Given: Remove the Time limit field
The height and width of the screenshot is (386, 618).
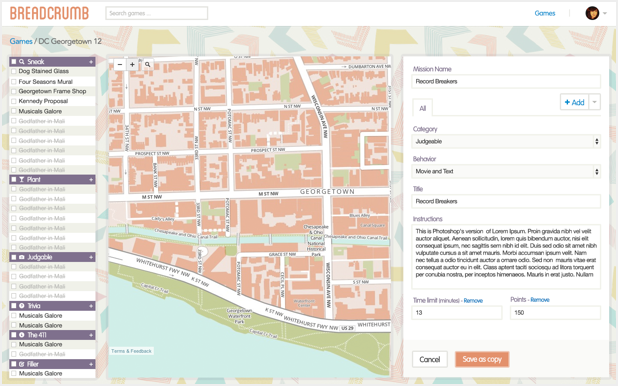Looking at the screenshot, I should [473, 300].
